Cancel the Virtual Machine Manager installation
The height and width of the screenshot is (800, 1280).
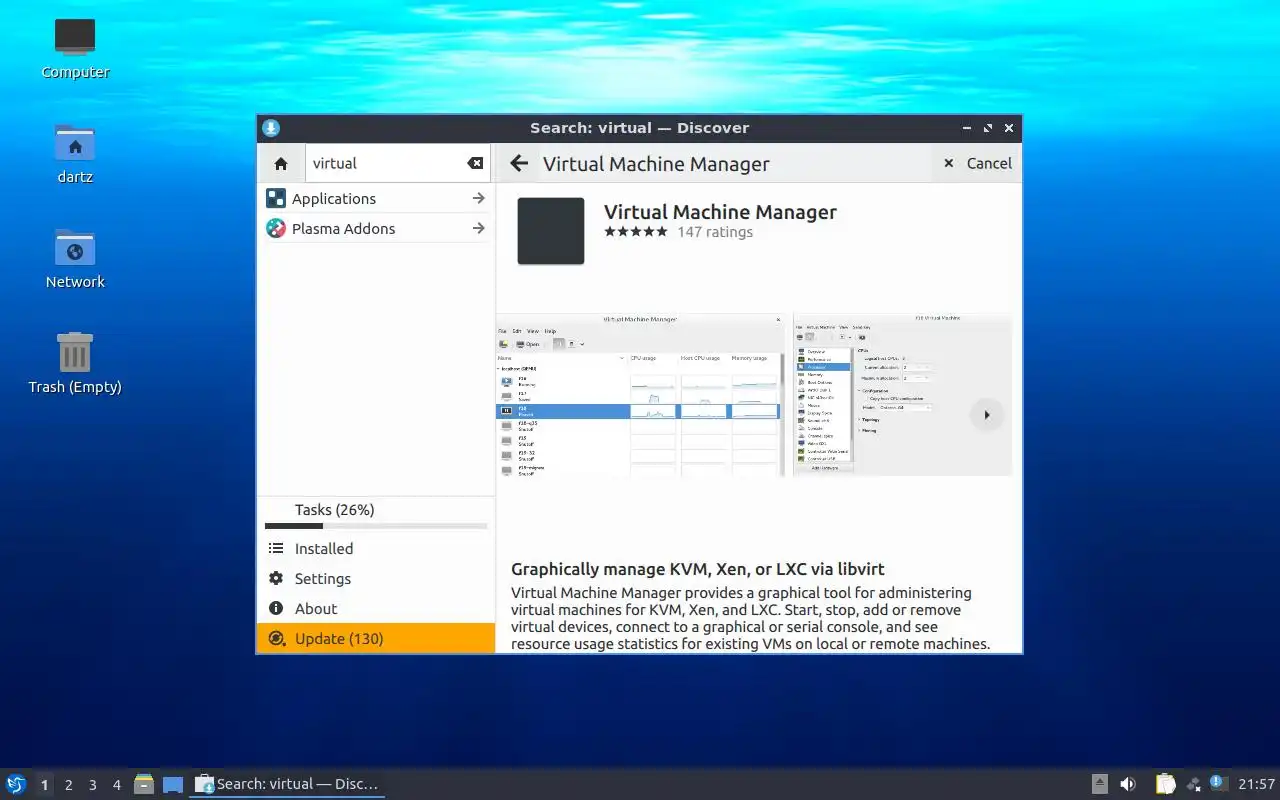[x=978, y=163]
